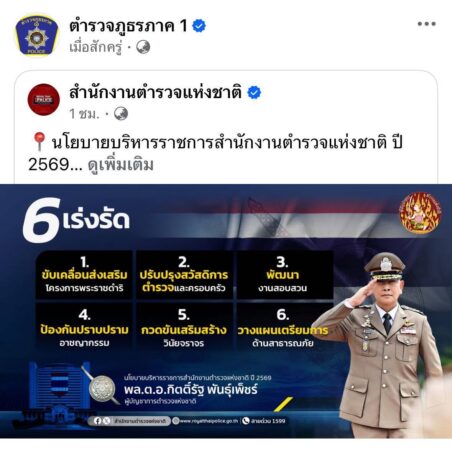
Task: Click verified badge beside สำนักงานตำรวจแห่งชาติ
Action: [x=254, y=93]
